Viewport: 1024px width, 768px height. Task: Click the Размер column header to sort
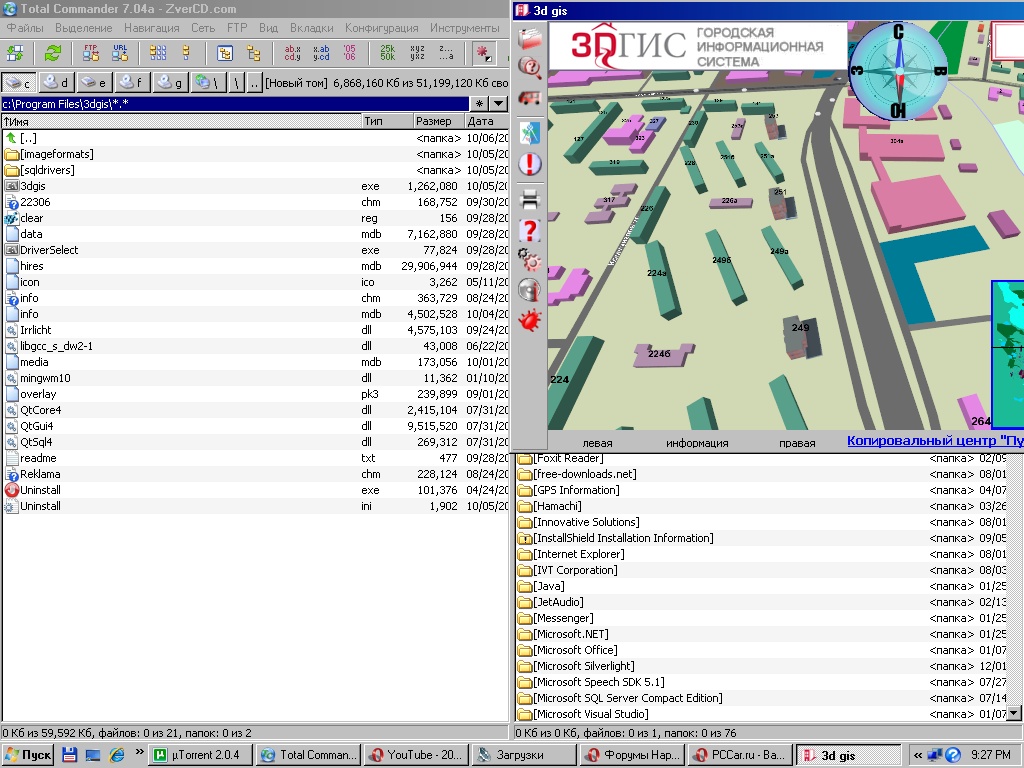(x=438, y=121)
